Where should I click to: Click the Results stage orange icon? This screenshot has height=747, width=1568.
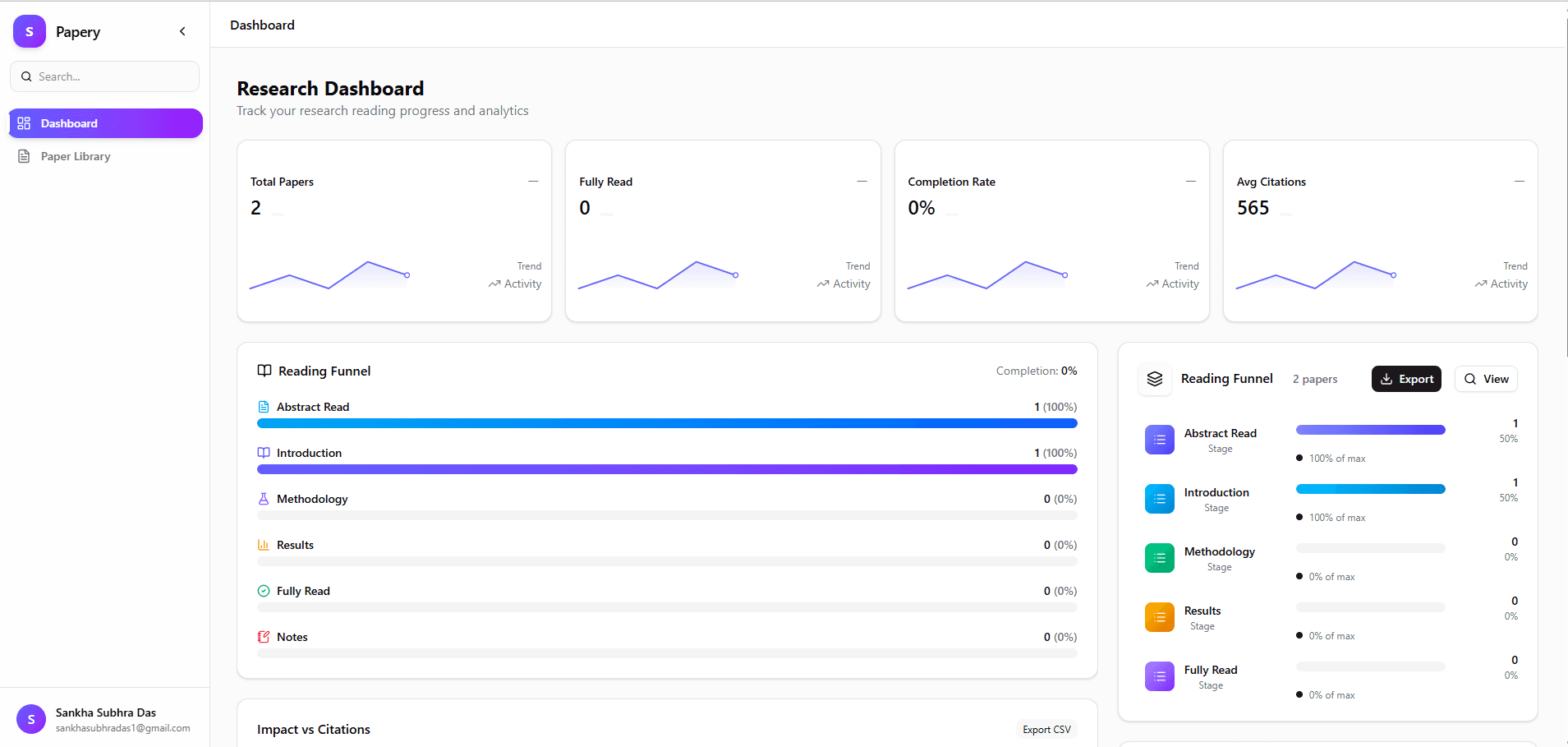[1159, 617]
